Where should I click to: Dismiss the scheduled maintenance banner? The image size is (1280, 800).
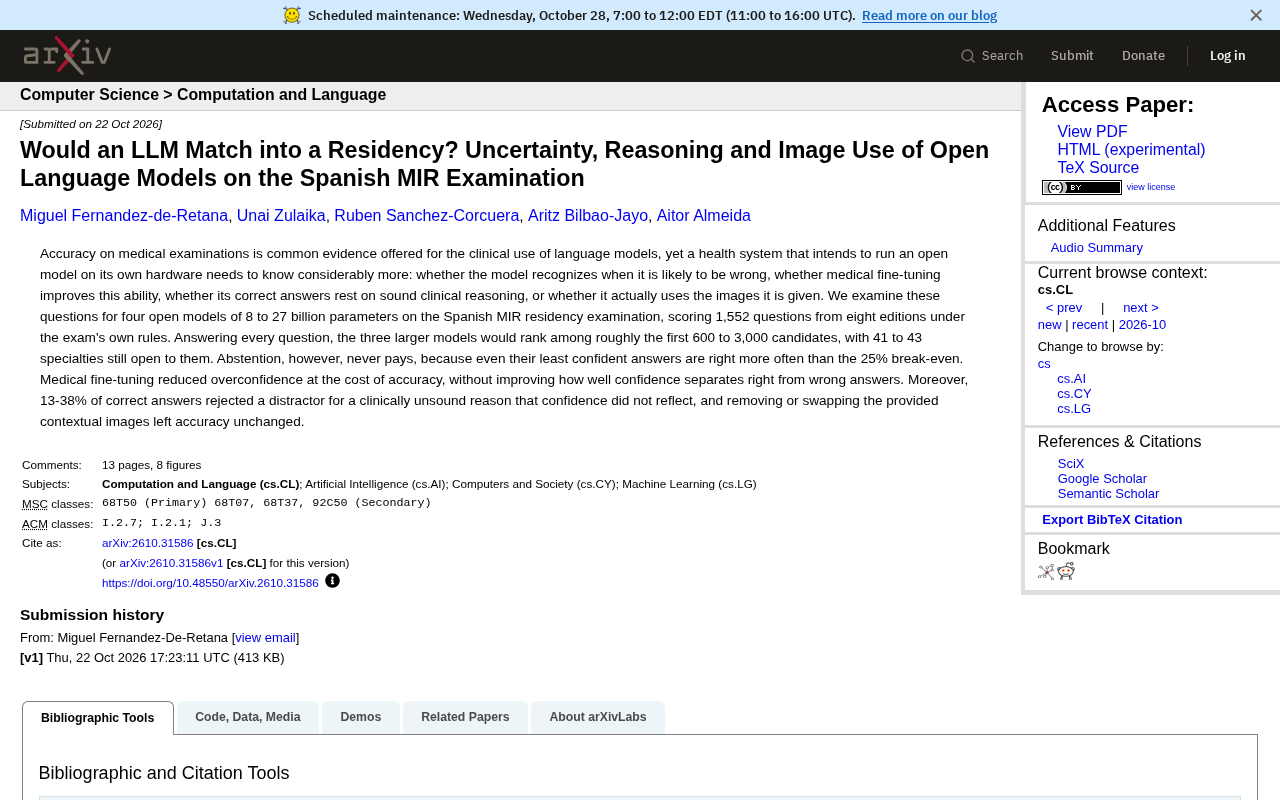pyautogui.click(x=1256, y=15)
